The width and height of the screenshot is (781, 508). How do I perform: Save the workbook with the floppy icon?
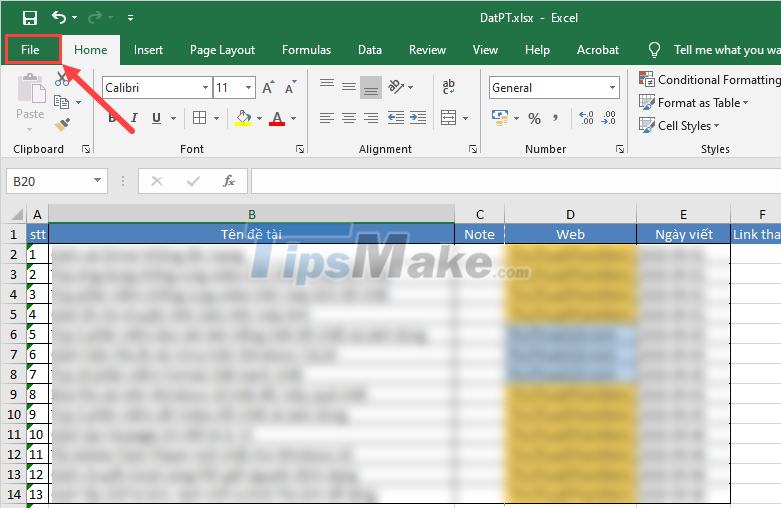click(x=30, y=18)
